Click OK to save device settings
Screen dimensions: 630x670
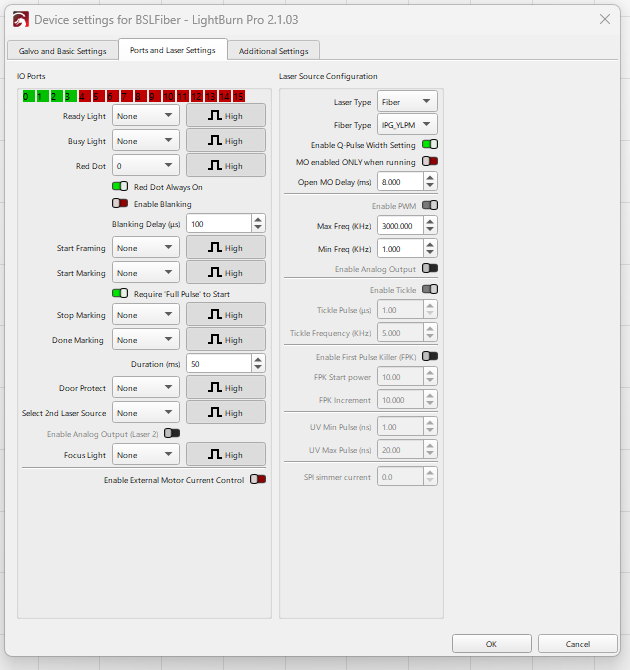click(x=492, y=644)
